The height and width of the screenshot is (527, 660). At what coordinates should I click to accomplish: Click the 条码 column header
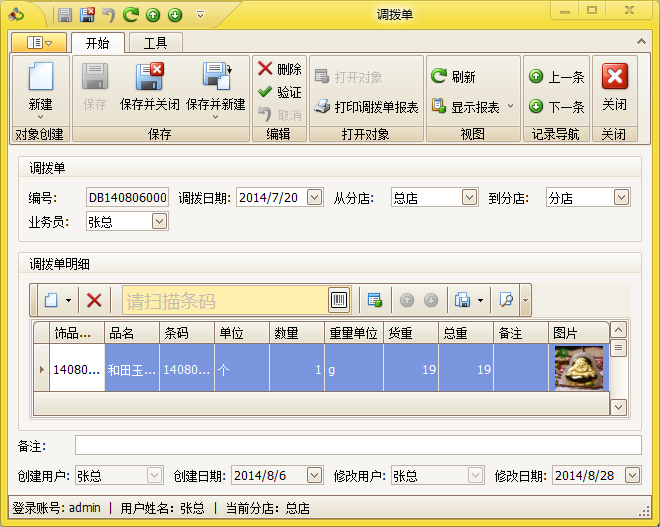(187, 333)
